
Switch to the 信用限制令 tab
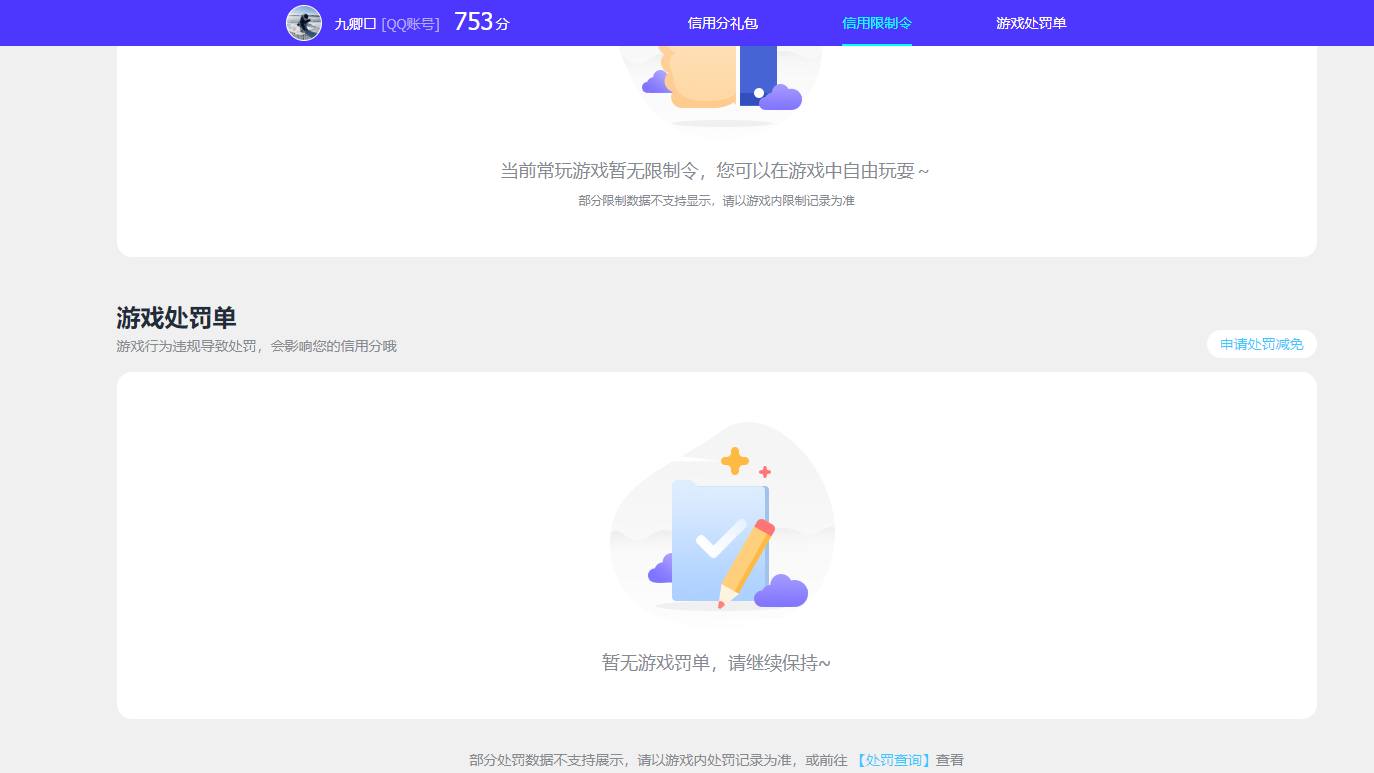tap(876, 22)
